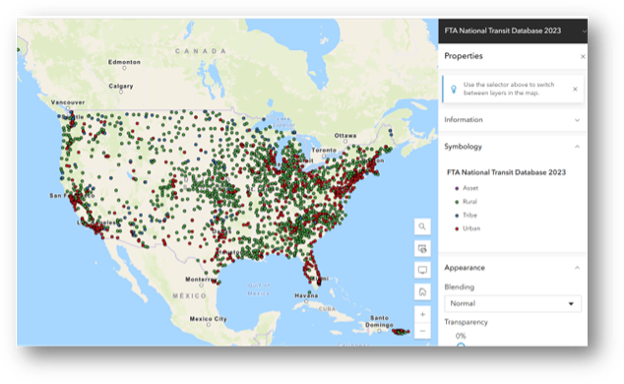This screenshot has width=624, height=384.
Task: Expand the Information section
Action: [x=513, y=120]
